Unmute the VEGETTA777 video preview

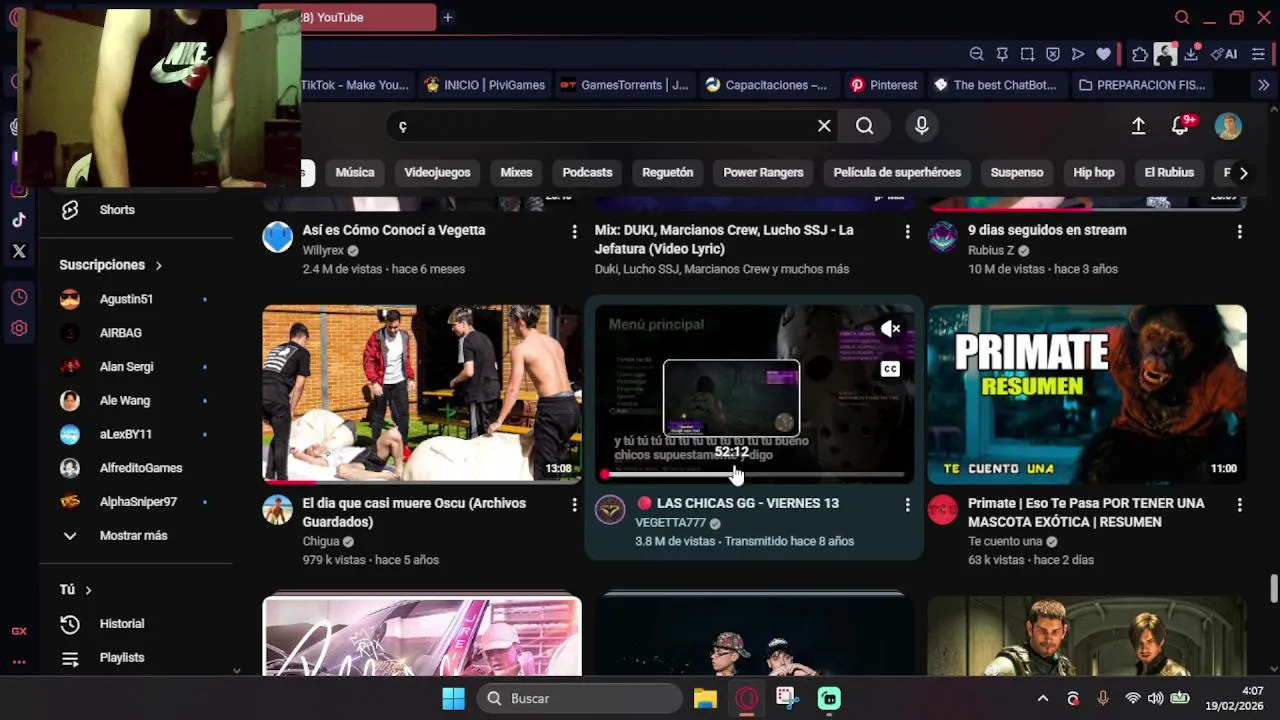coord(890,328)
